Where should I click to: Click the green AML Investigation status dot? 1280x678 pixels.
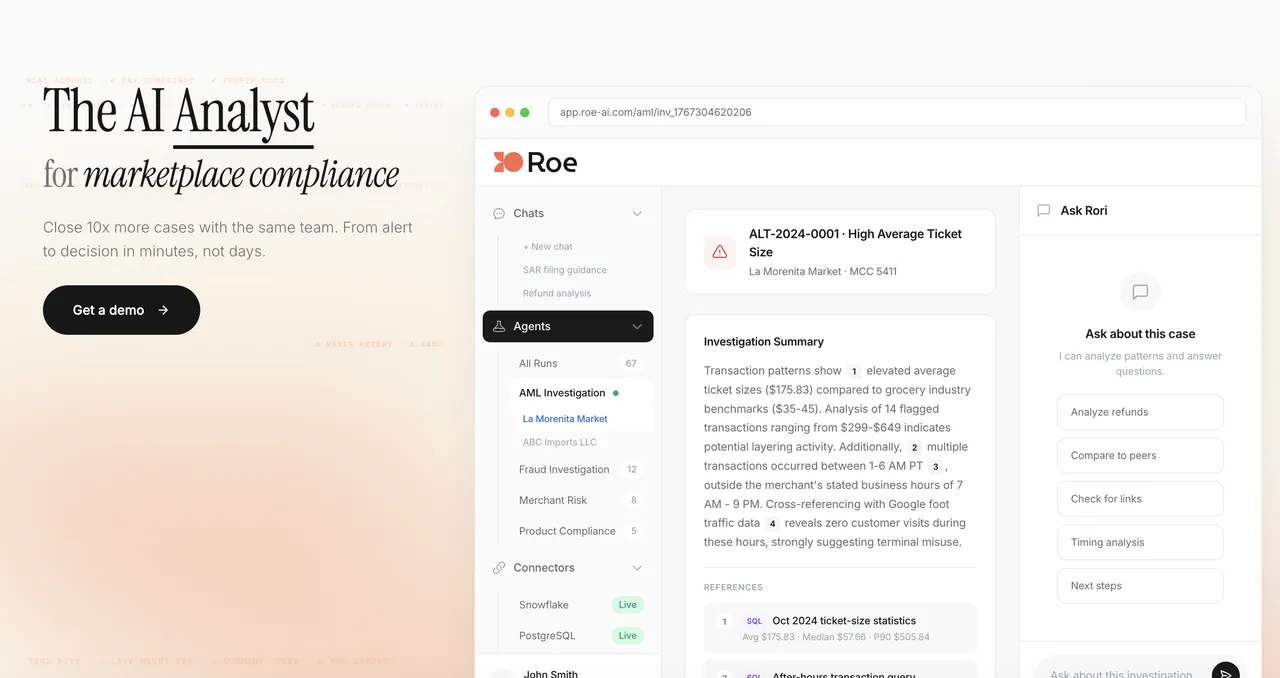point(615,393)
